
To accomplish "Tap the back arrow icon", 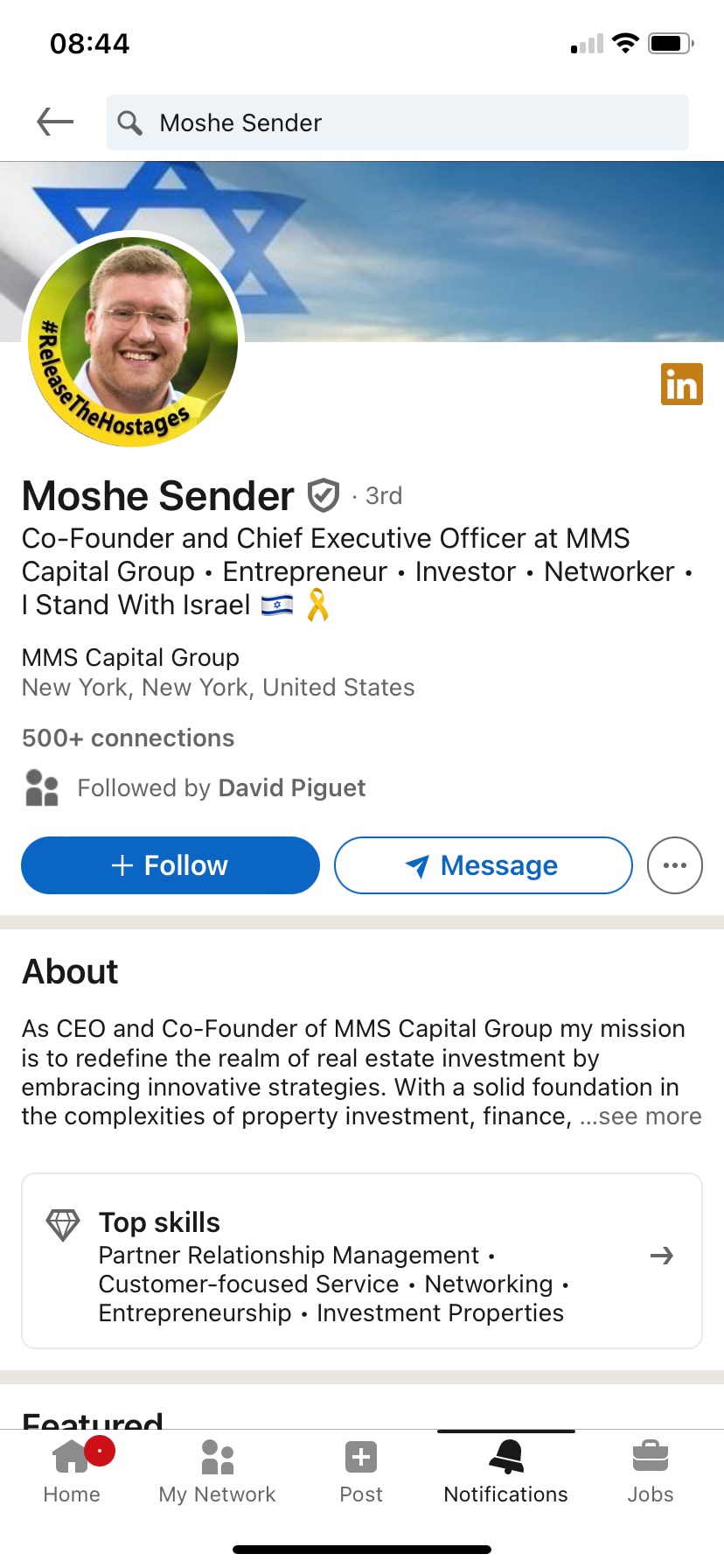I will pos(55,122).
